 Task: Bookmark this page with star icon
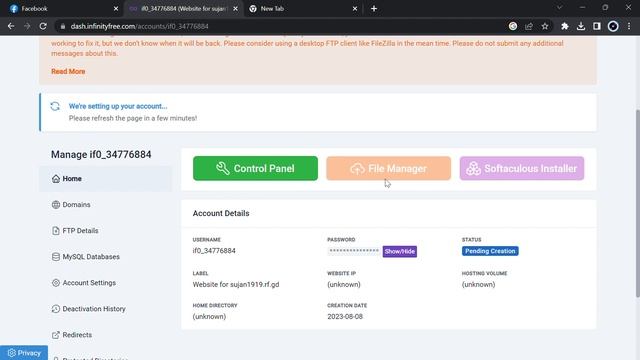(x=545, y=26)
